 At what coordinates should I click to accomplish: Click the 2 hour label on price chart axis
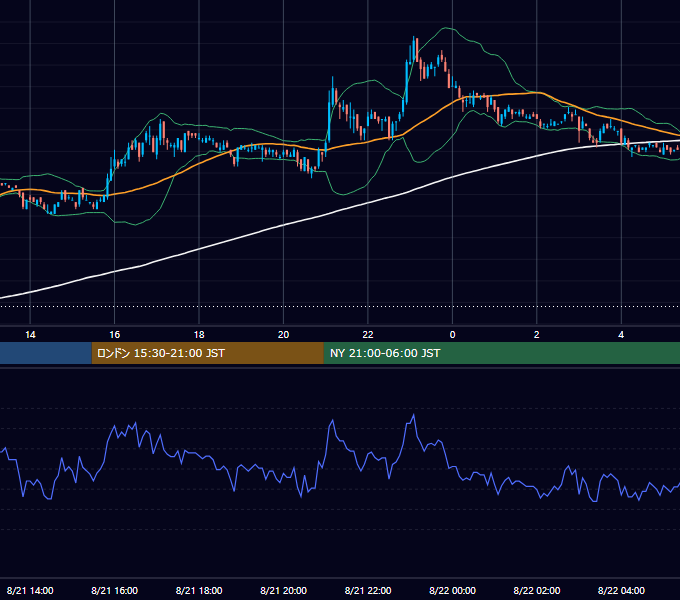(536, 335)
